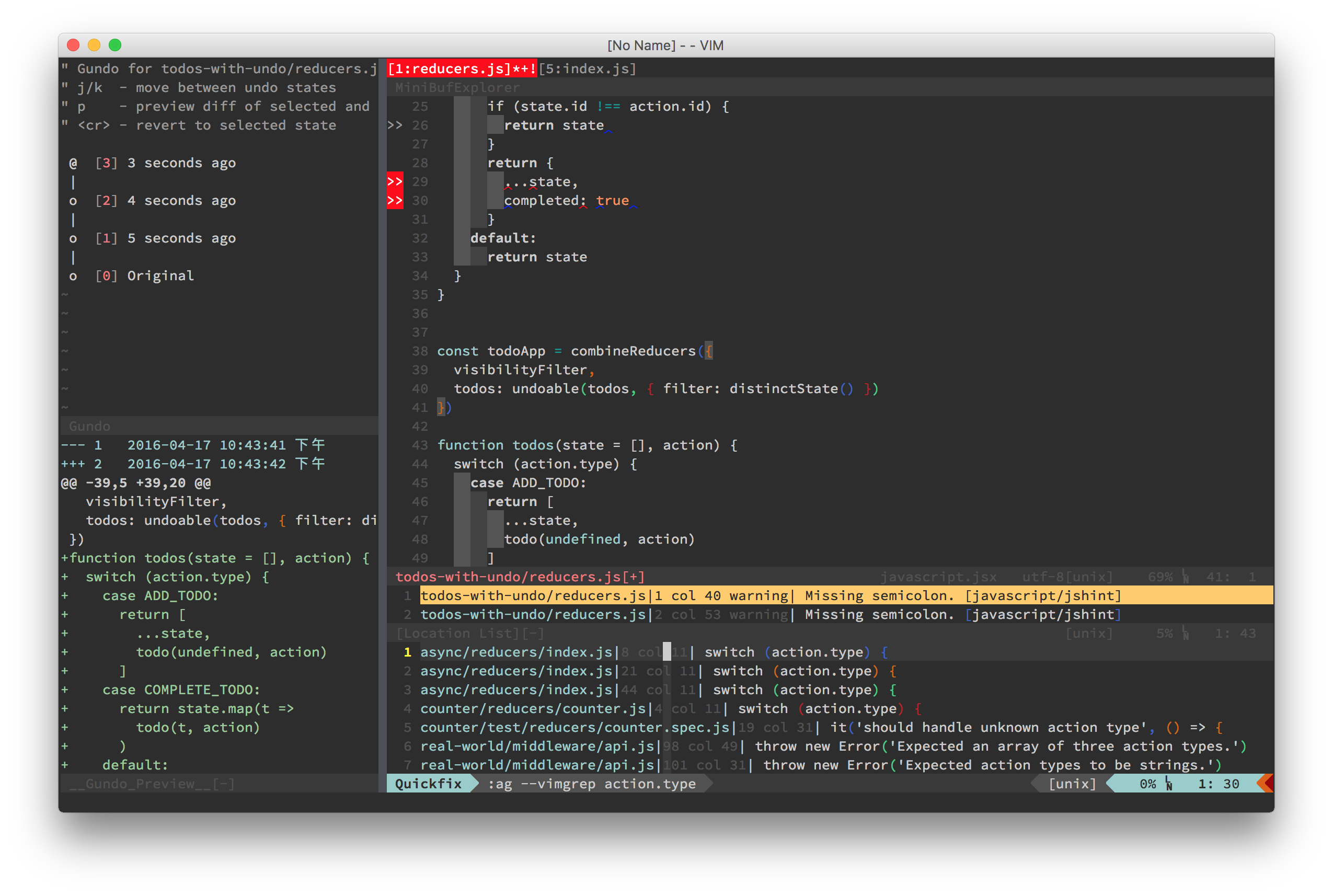The height and width of the screenshot is (896, 1333).
Task: Click the red error sign on line 30
Action: click(x=395, y=200)
